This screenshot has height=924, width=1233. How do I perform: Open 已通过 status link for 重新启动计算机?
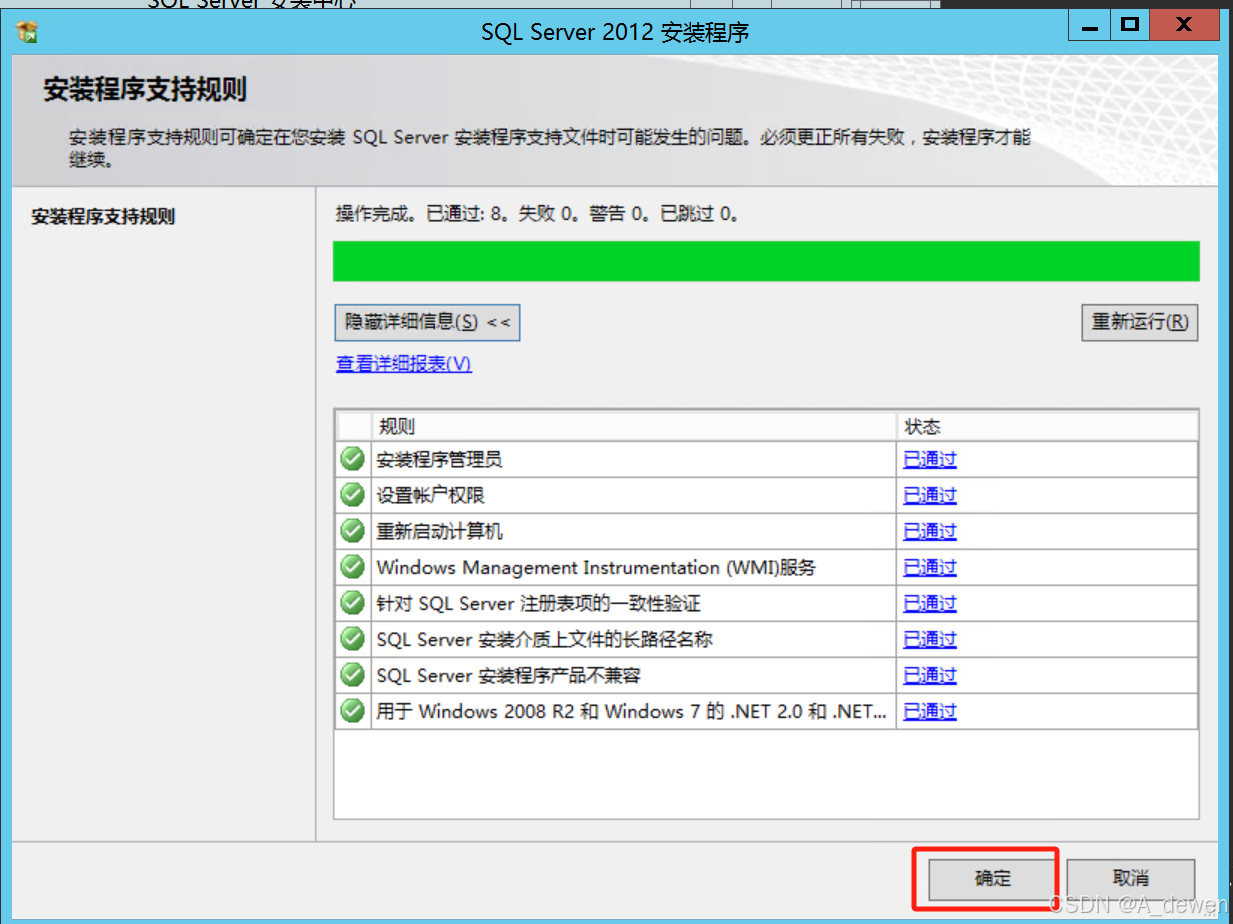point(930,532)
